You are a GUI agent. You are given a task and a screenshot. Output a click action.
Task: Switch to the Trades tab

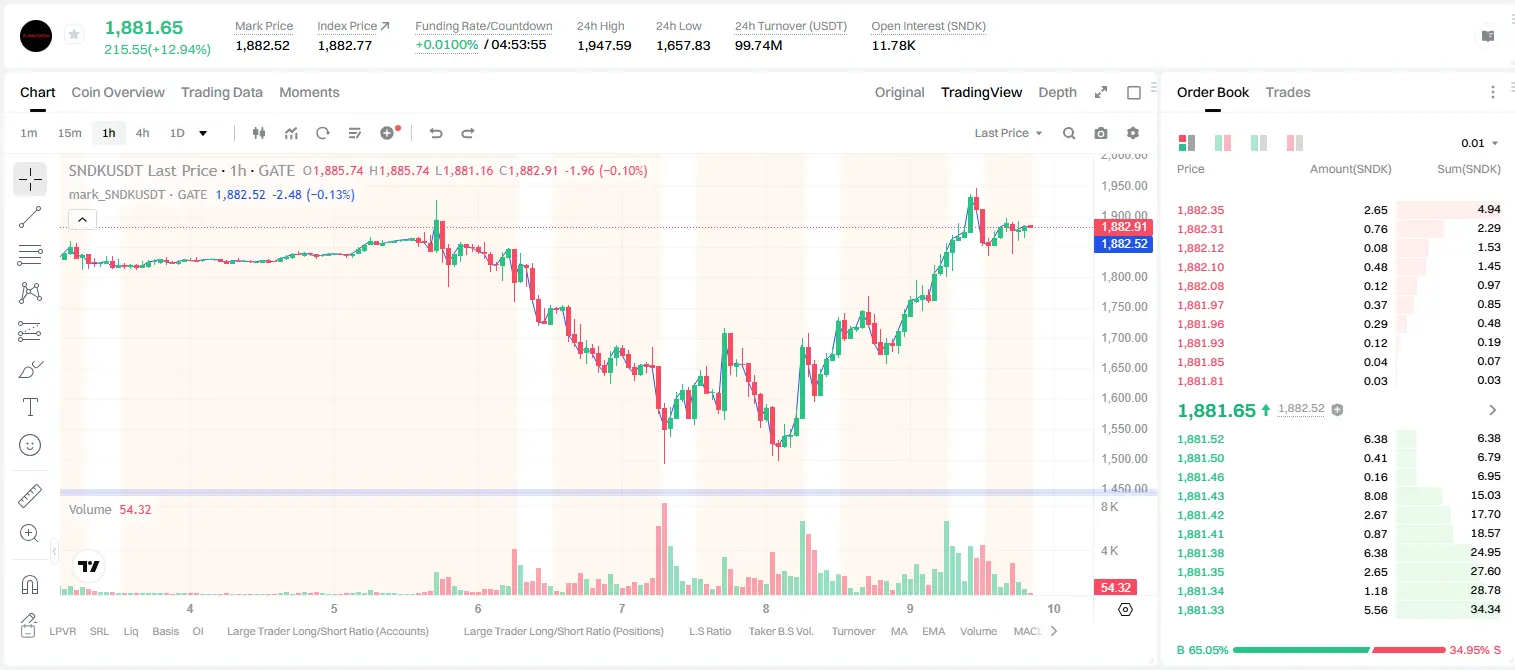coord(1288,92)
